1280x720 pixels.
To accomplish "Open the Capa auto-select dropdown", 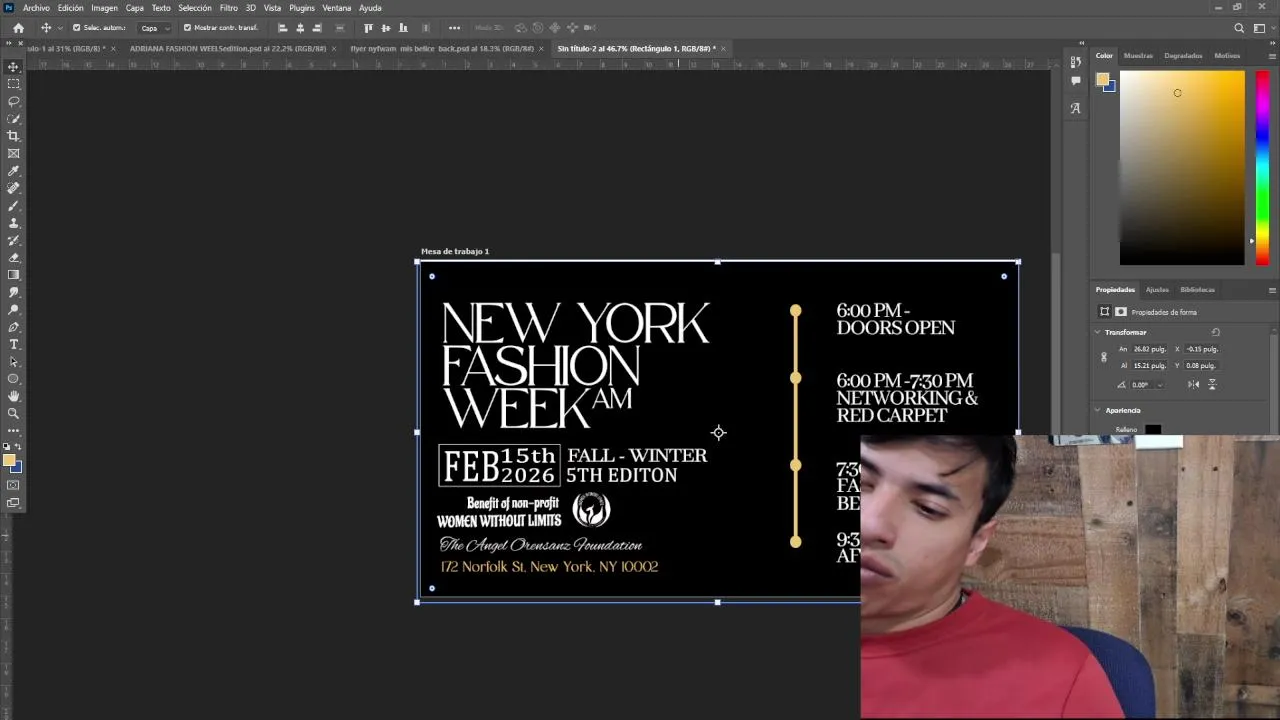I will [154, 28].
